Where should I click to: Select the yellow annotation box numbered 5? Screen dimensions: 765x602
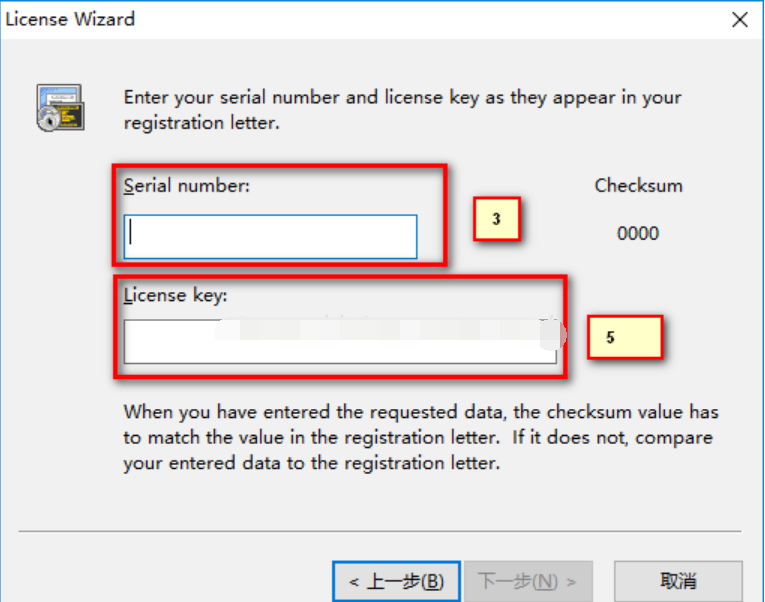624,338
